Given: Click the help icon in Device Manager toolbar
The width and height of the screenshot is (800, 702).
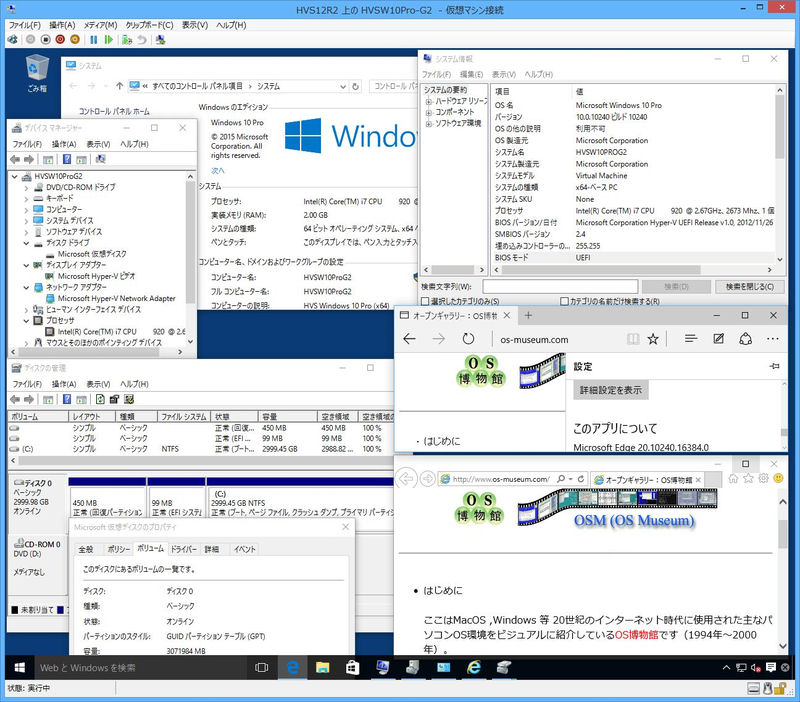Looking at the screenshot, I should (x=67, y=159).
